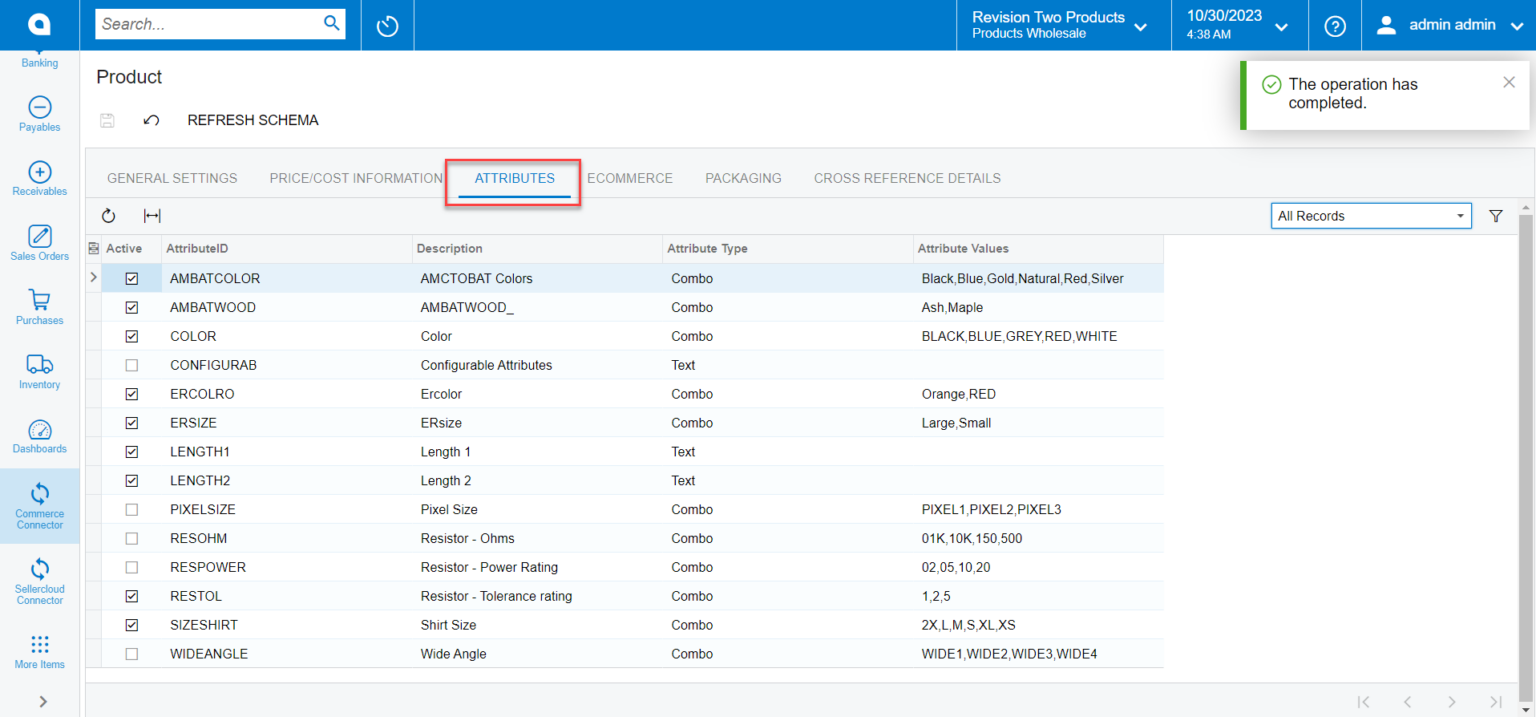Select the LENGTH2 attribute ID cell
This screenshot has height=717, width=1536.
coord(287,481)
